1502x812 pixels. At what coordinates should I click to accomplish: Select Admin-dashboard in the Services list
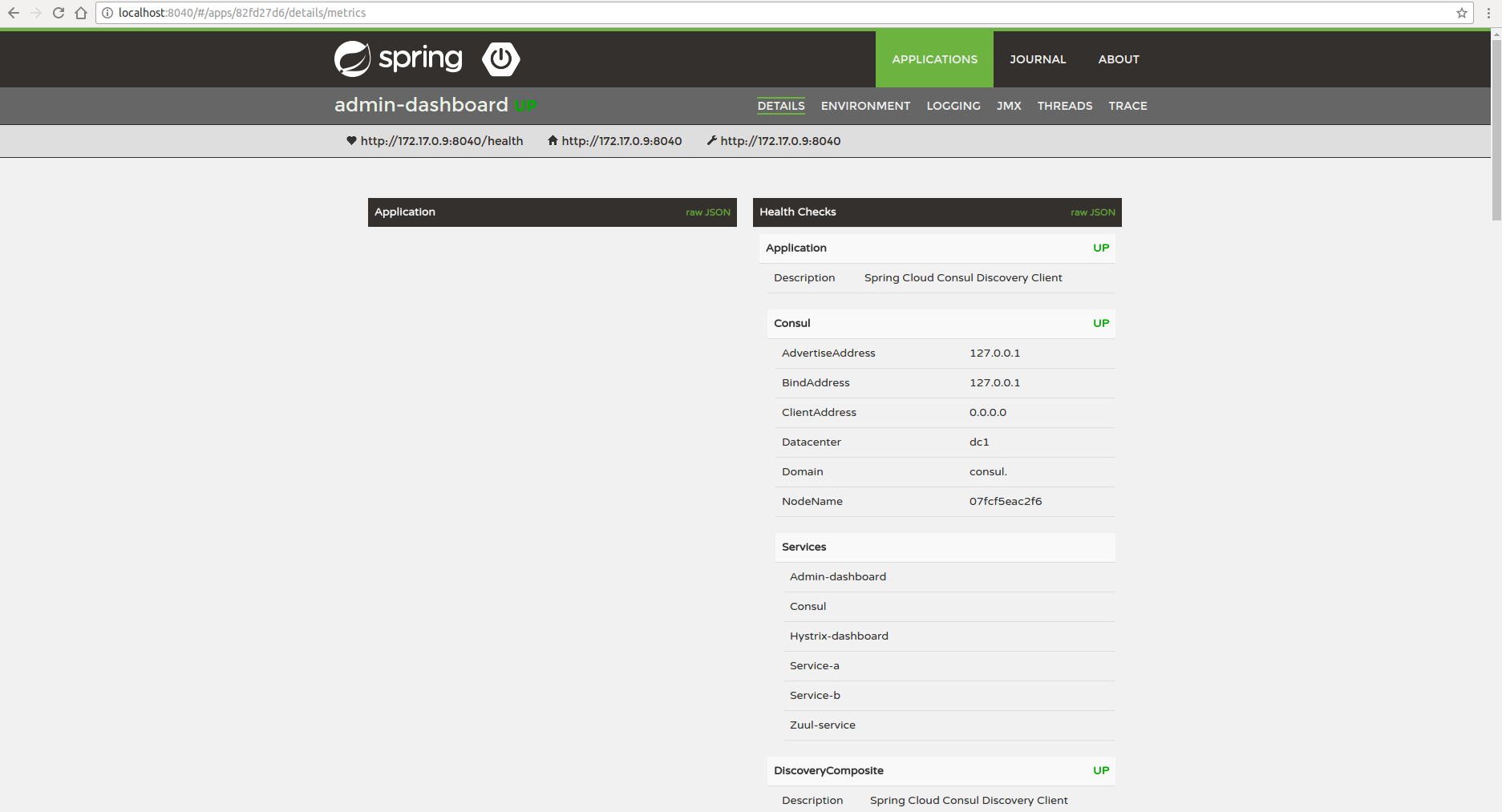pos(838,576)
